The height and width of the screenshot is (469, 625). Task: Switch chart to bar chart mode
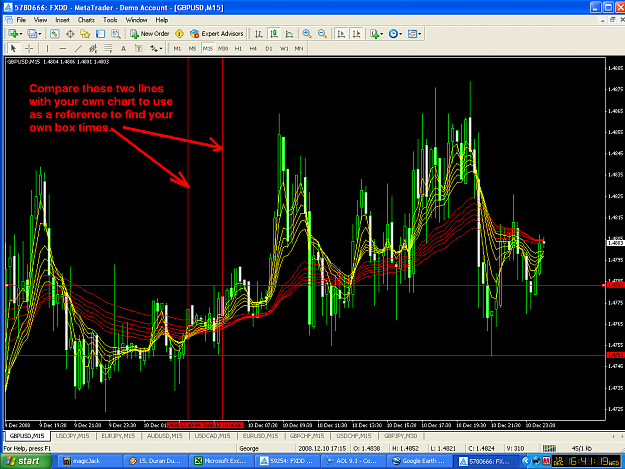pos(258,34)
